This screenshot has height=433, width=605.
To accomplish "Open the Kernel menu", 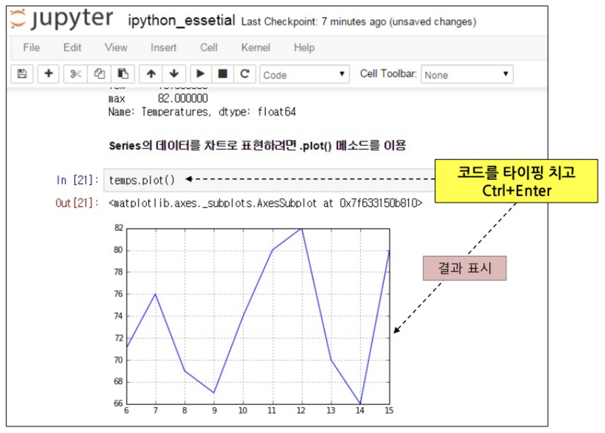I will (255, 47).
